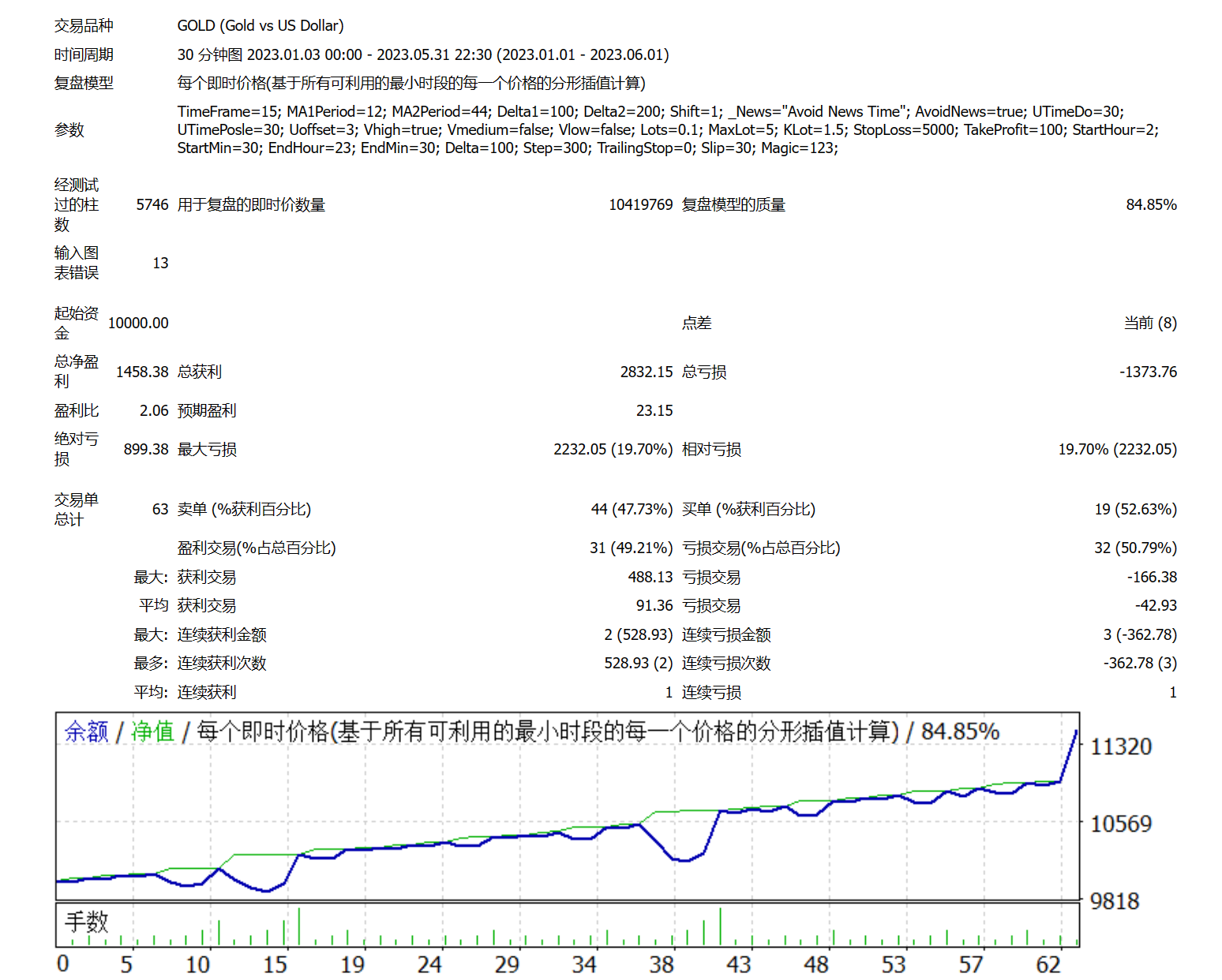This screenshot has width=1222, height=980.
Task: Click the 19.70% (2232.05) relative drawdown value
Action: (1117, 449)
